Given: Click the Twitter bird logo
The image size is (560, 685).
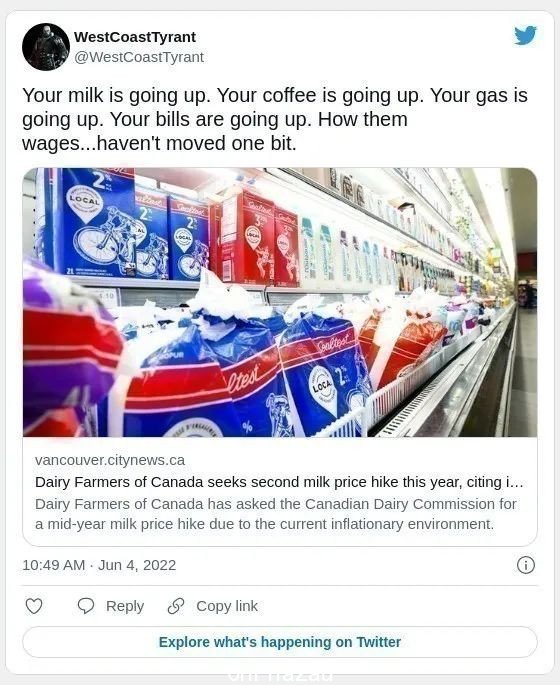Looking at the screenshot, I should 525,35.
